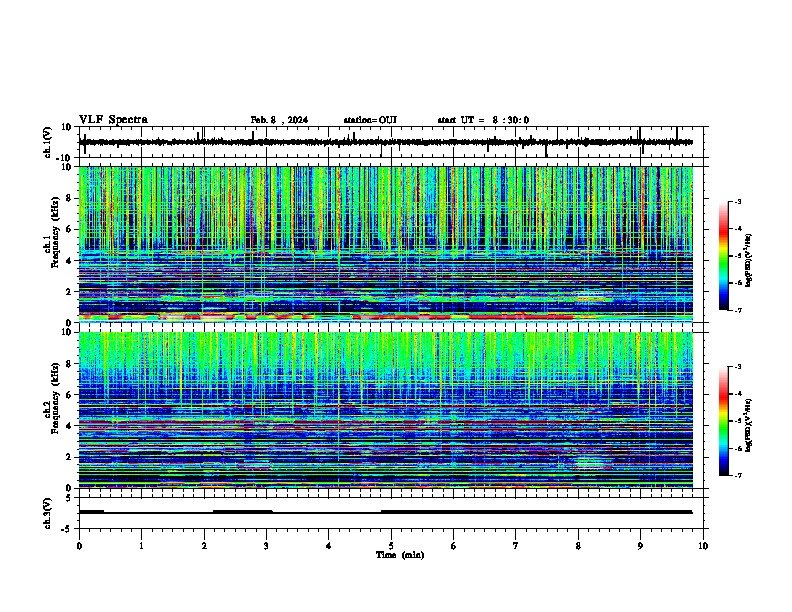Click the "ch.3(V)" axis label
Viewport: 792px width, 612px height.
(x=47, y=513)
